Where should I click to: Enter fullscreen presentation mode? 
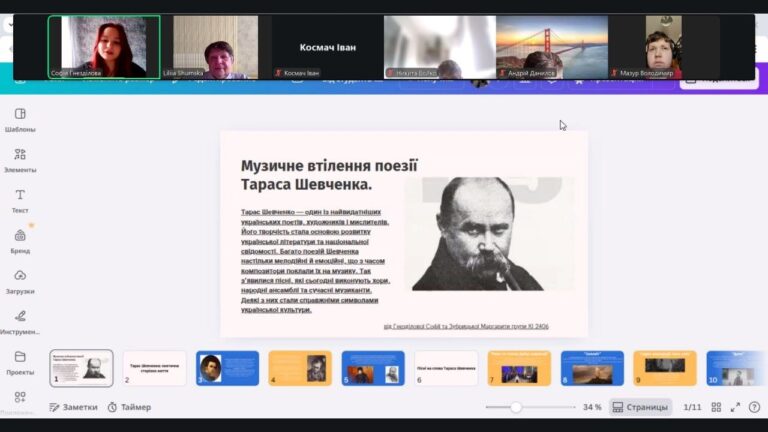tap(736, 407)
